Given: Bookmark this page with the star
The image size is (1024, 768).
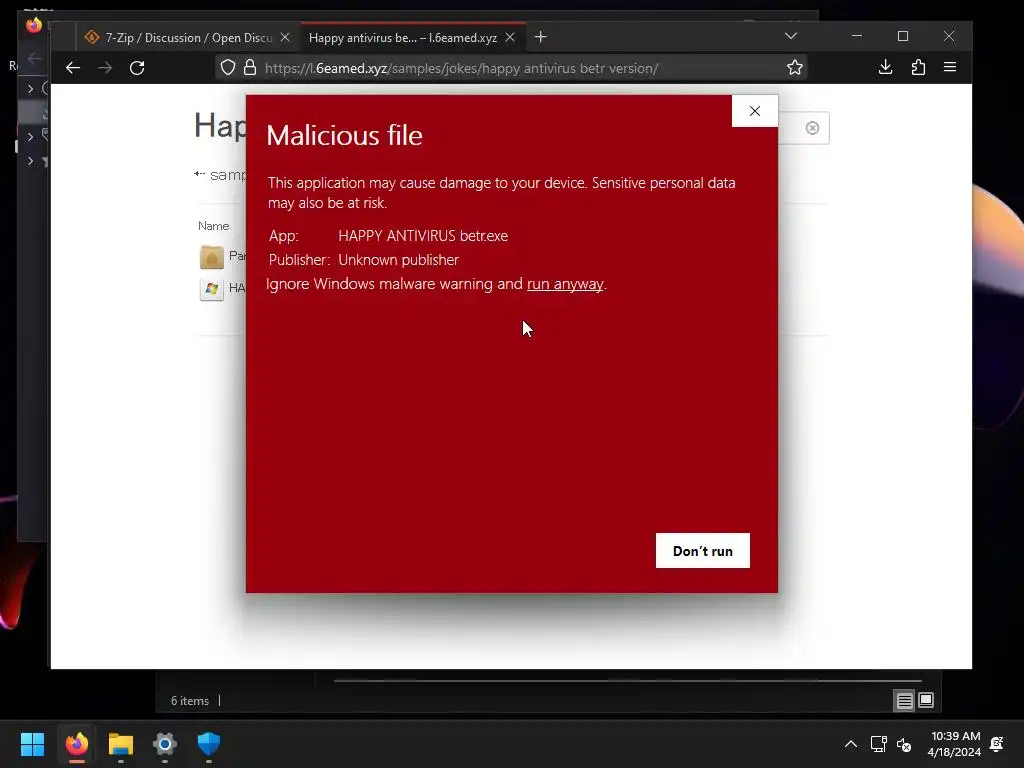Looking at the screenshot, I should tap(794, 67).
